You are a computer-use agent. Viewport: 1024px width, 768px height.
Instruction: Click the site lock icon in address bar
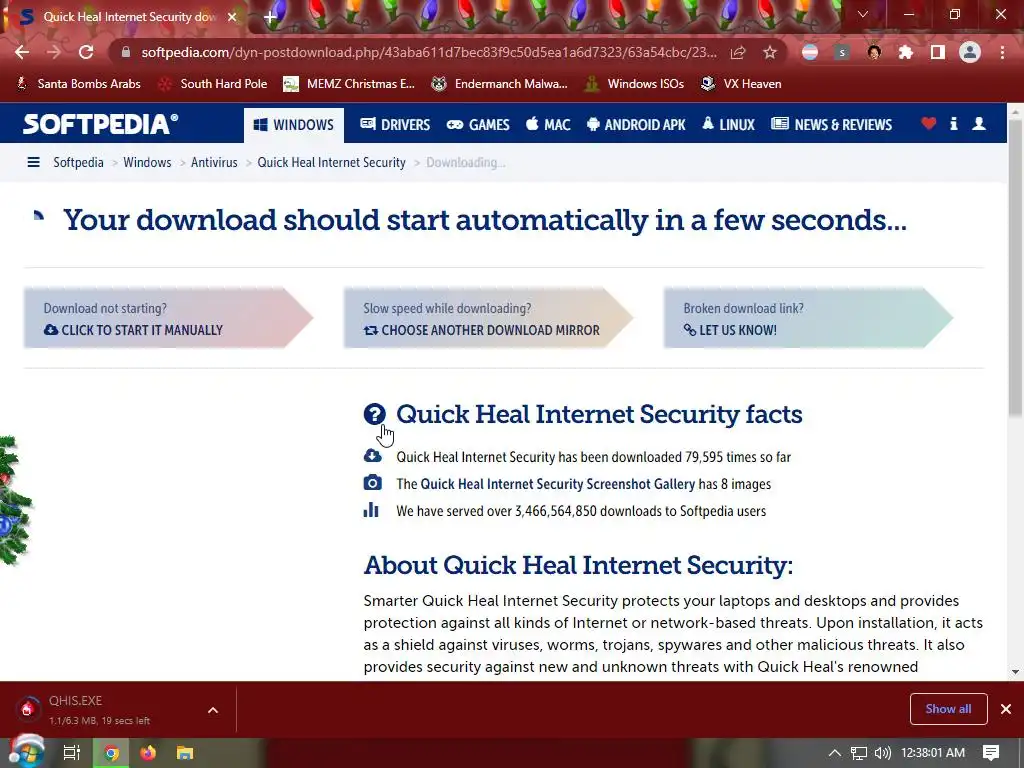(126, 52)
